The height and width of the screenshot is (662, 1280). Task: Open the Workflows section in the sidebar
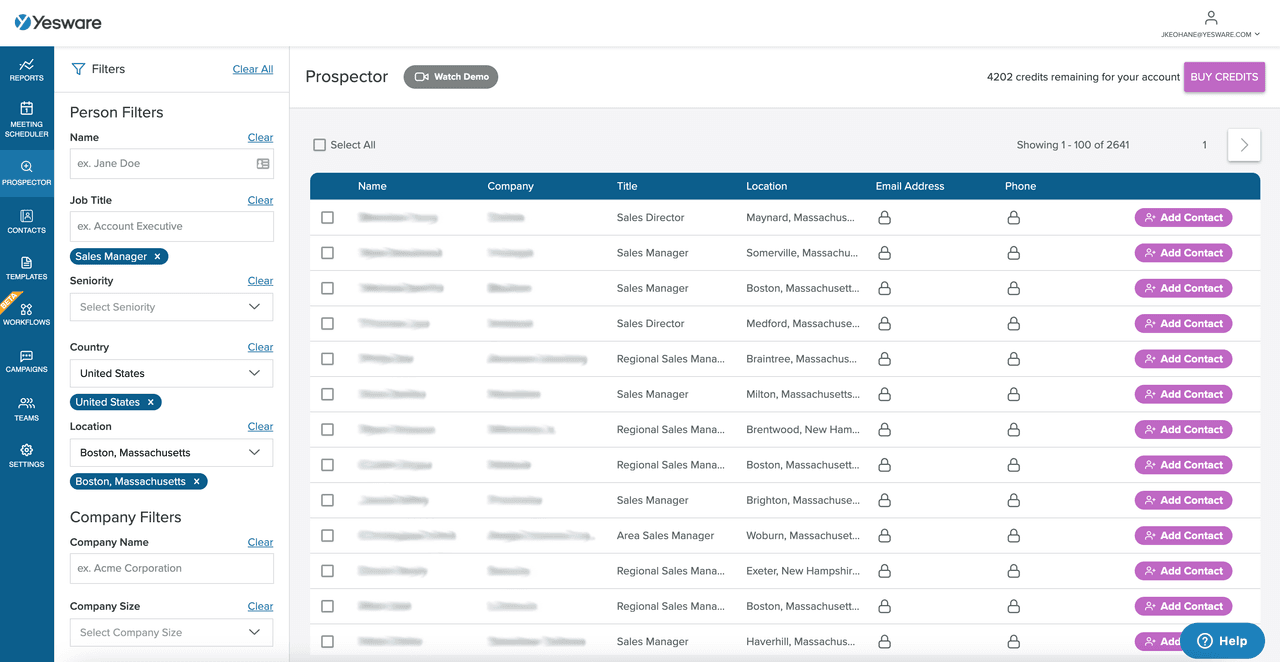coord(26,315)
